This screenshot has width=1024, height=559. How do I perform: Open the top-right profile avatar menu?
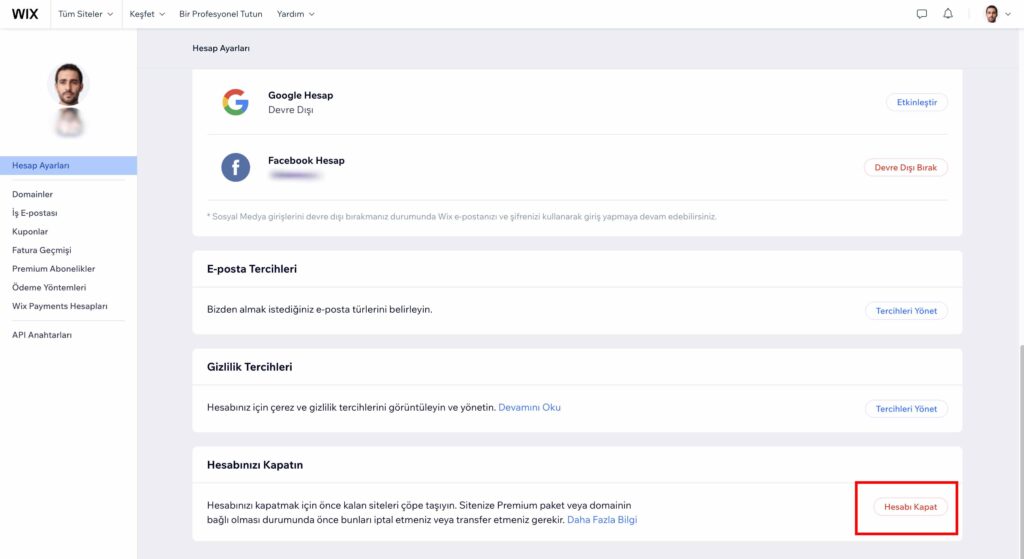[x=997, y=14]
